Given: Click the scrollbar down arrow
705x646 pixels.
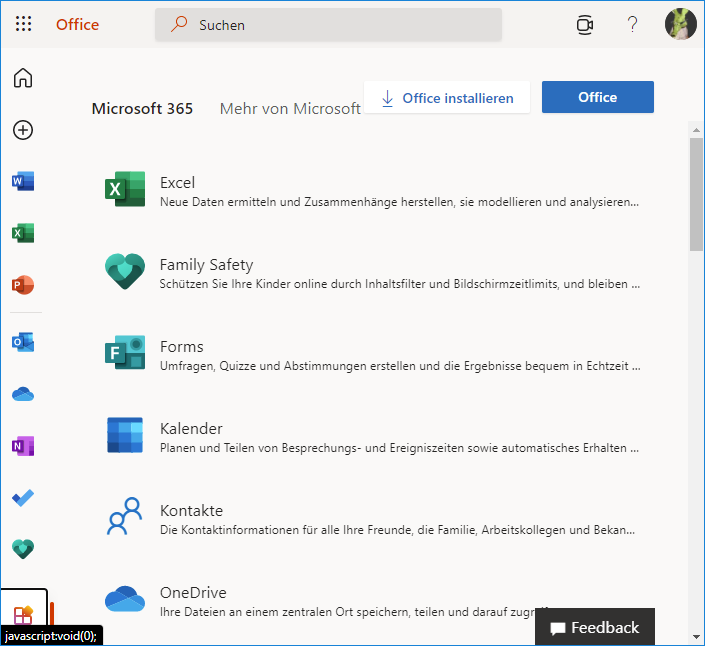Looking at the screenshot, I should (696, 637).
